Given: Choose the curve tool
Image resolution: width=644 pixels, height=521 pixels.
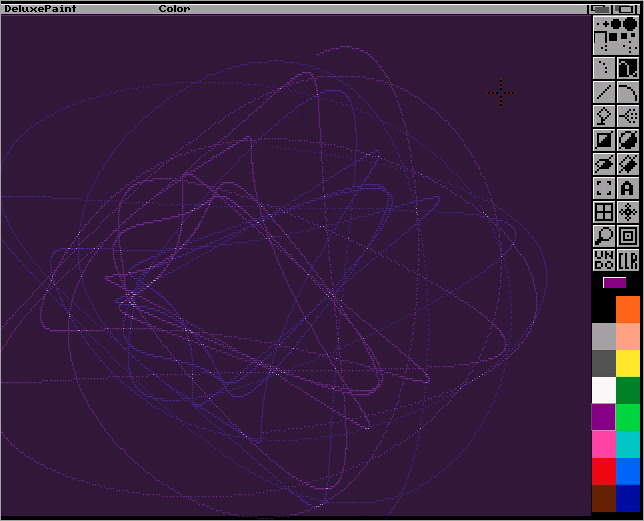Looking at the screenshot, I should (628, 92).
